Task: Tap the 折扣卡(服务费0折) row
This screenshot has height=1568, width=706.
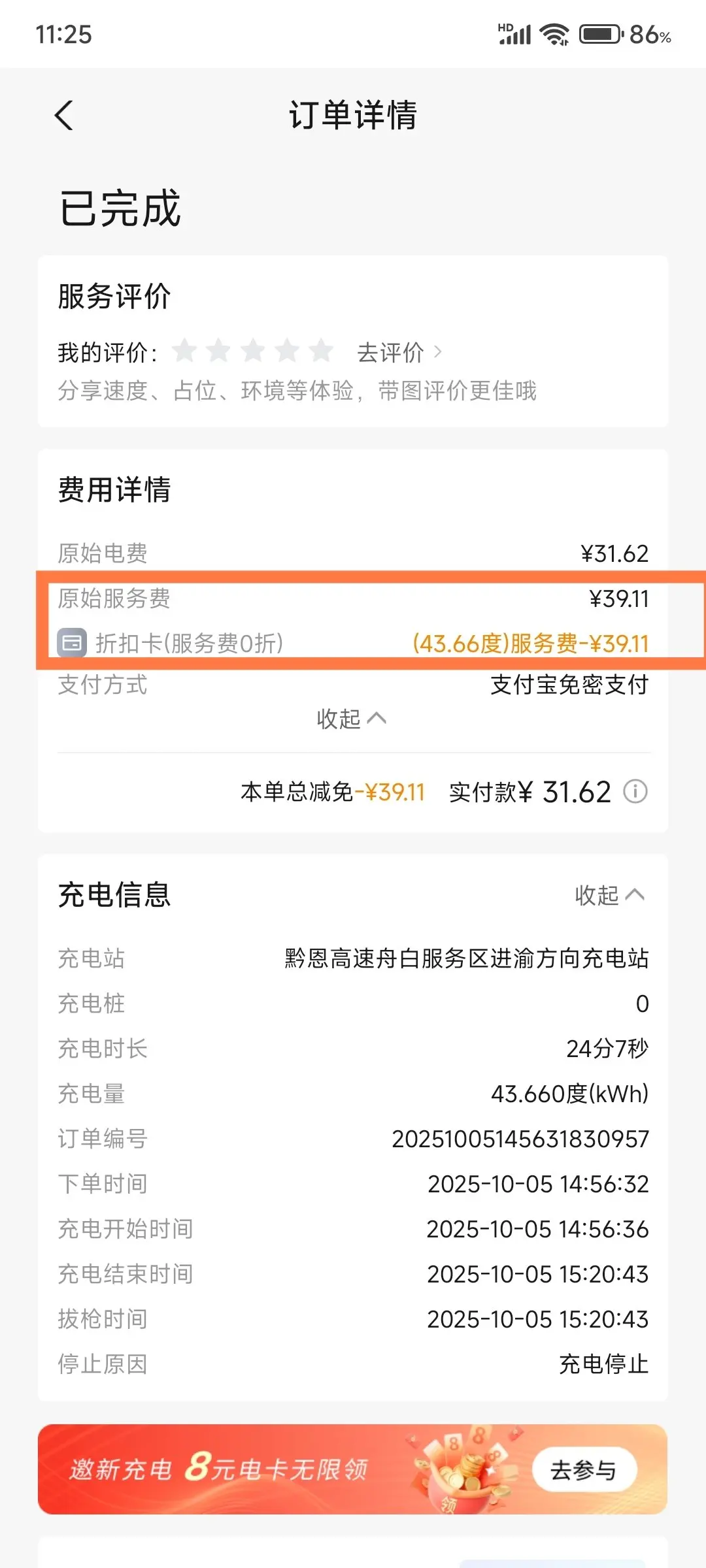Action: [190, 644]
